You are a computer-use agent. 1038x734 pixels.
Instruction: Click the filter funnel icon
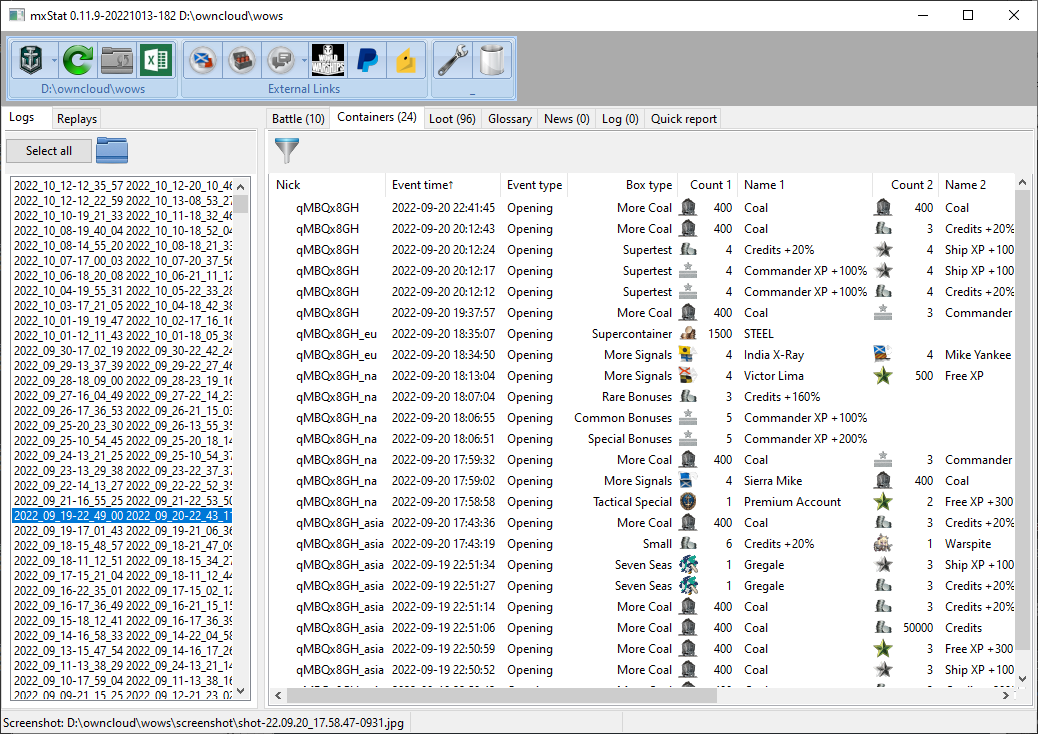click(287, 150)
